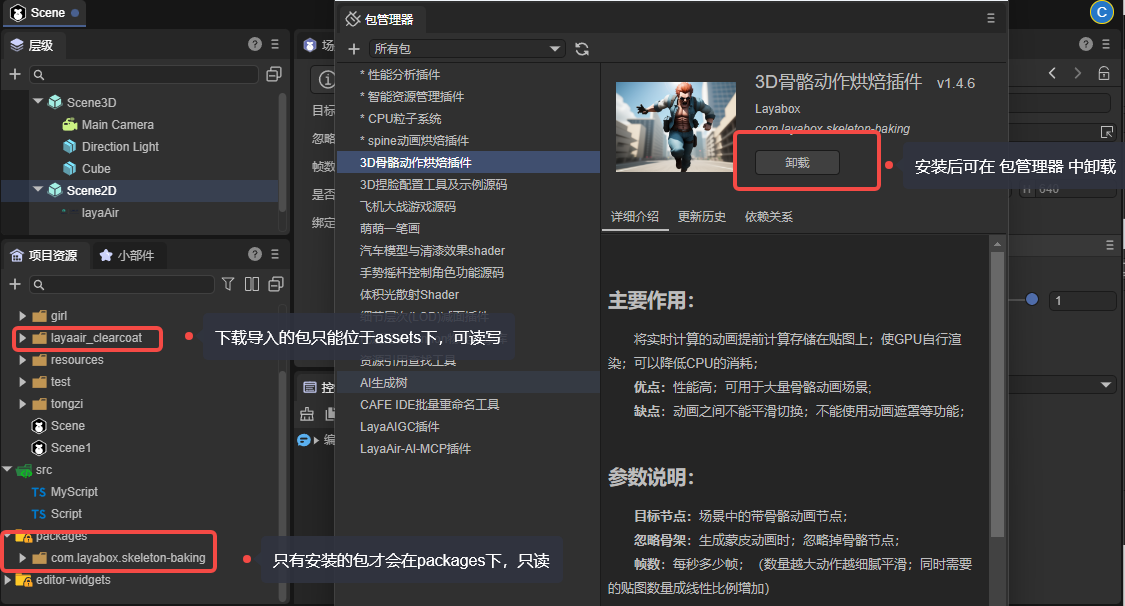Add a new node in hierarchy panel
The width and height of the screenshot is (1125, 606).
coord(15,75)
